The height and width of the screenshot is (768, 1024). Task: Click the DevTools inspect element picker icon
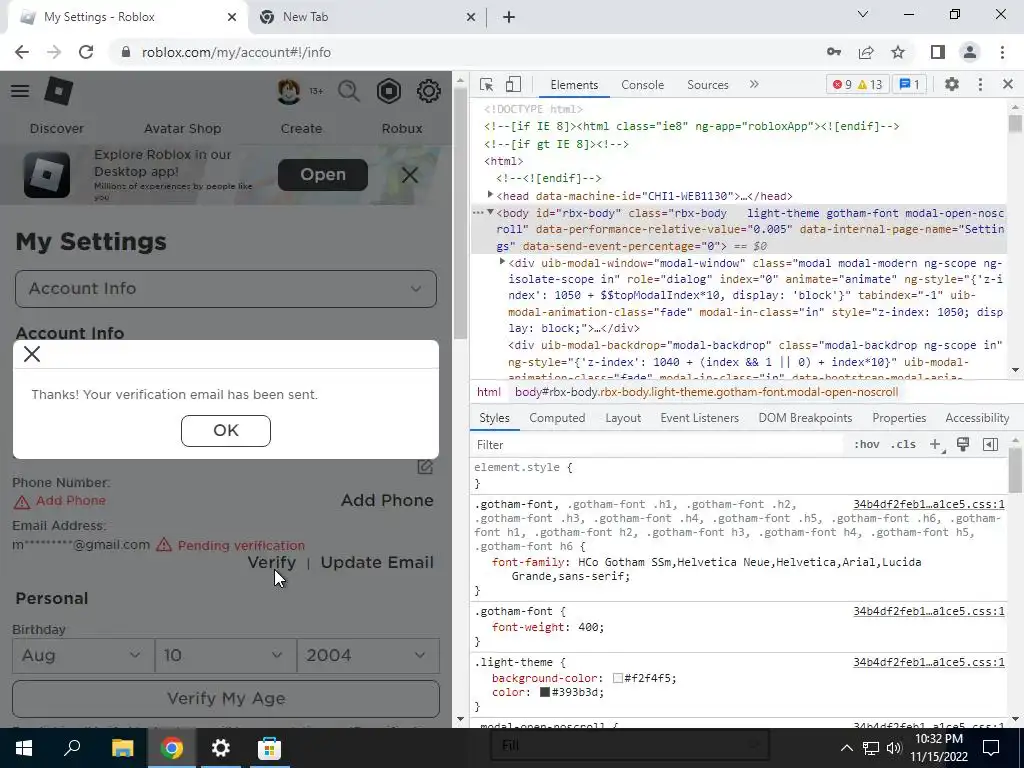pos(486,84)
